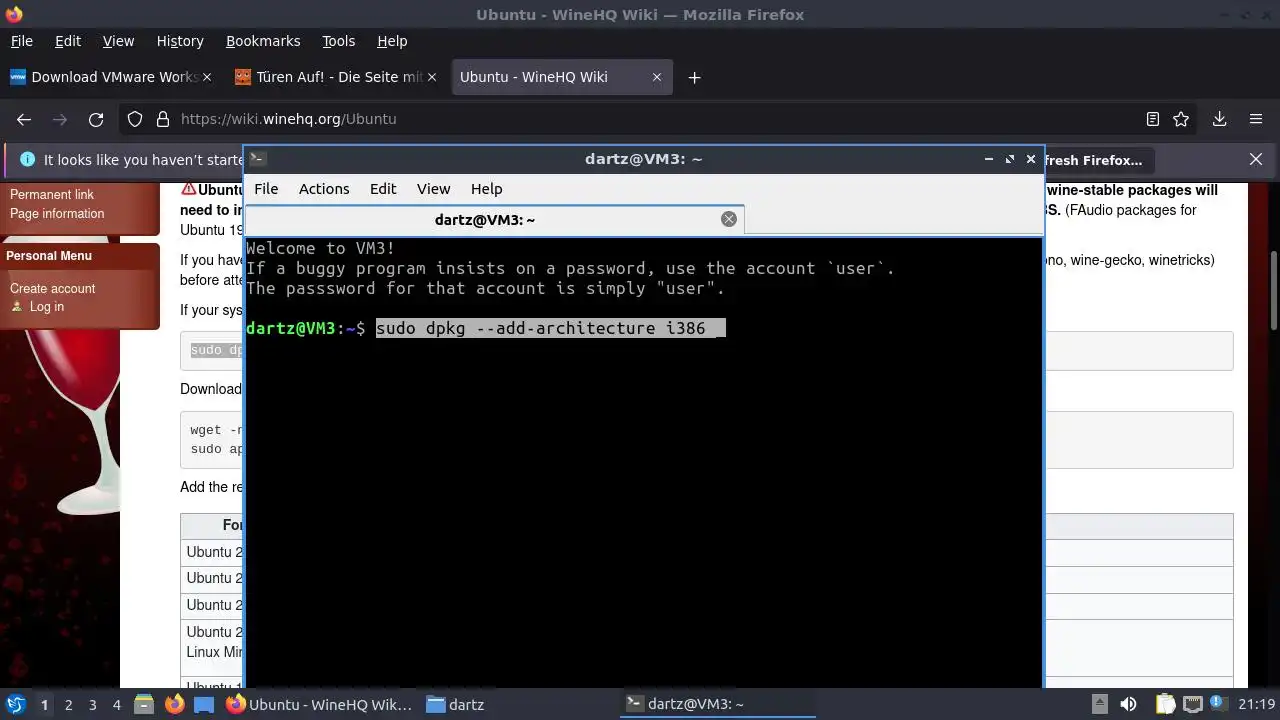Switch to Download VMware Workstation tab

tap(110, 77)
